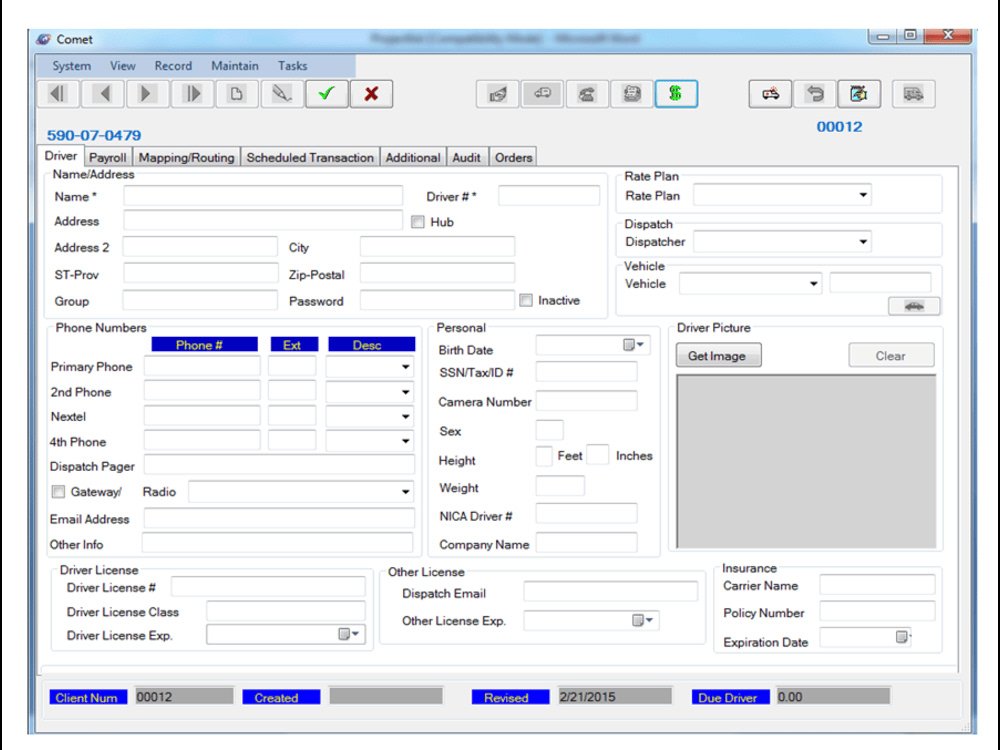Click the Comet application icon in title bar
Viewport: 1000px width, 750px height.
(x=43, y=39)
